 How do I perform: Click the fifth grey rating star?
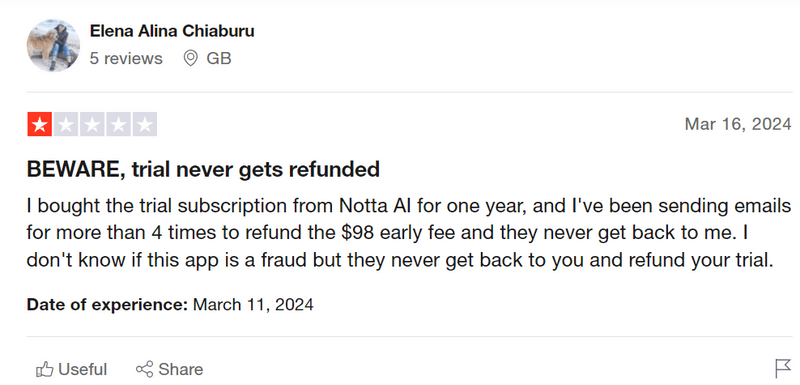[x=145, y=124]
